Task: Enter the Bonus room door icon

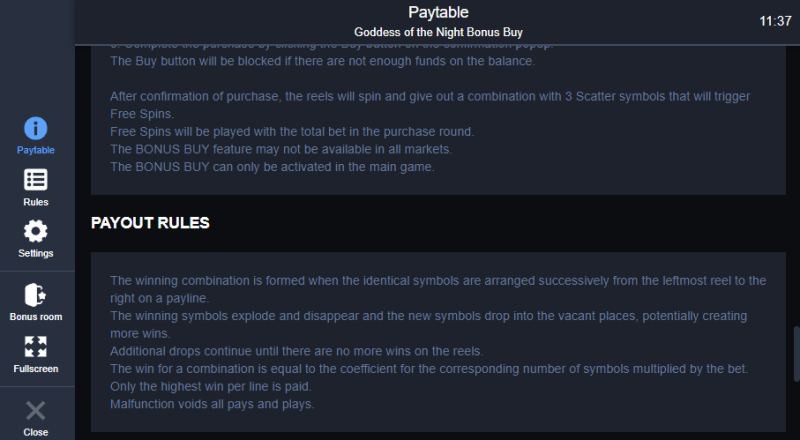Action: coord(36,295)
